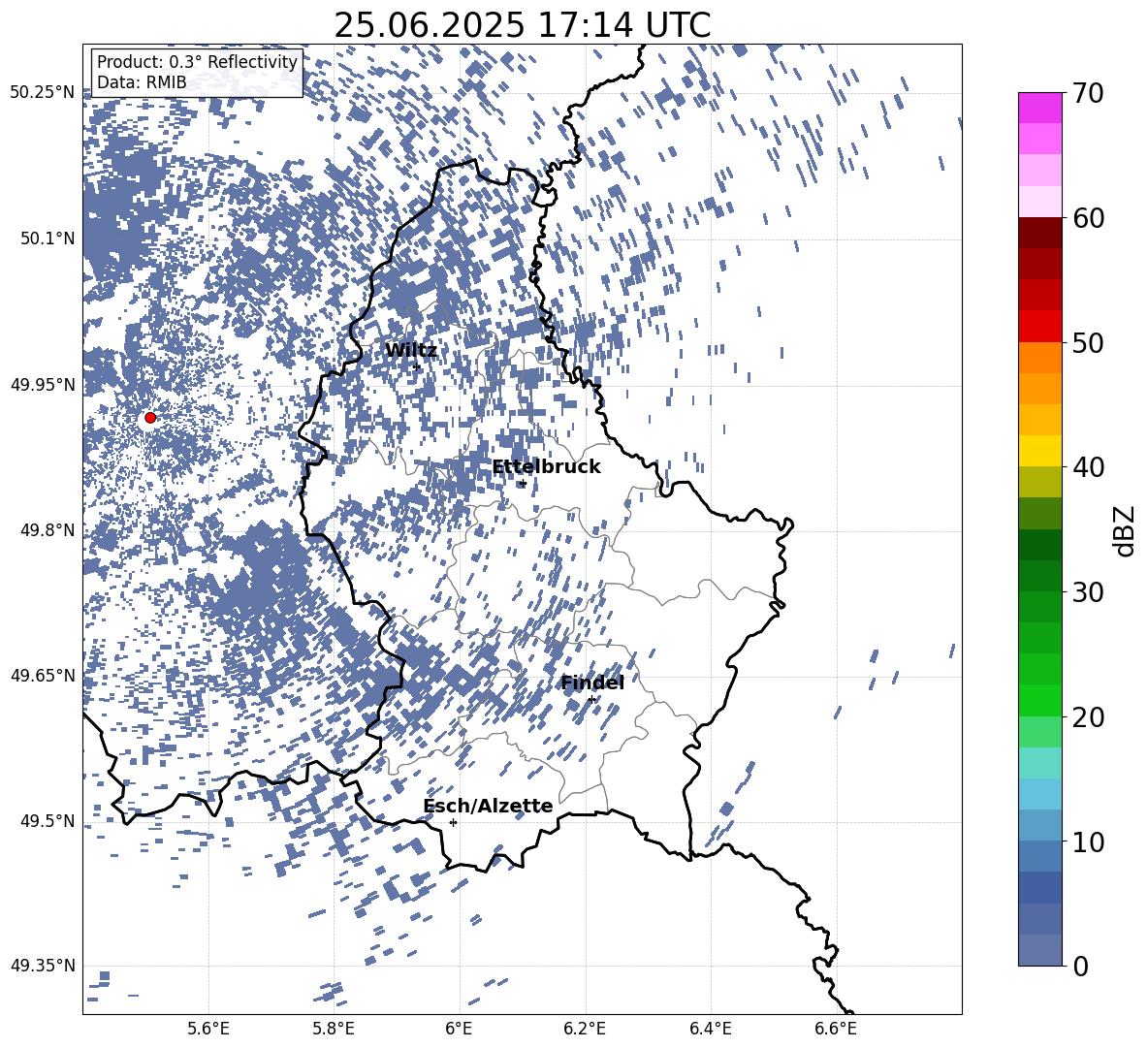This screenshot has height=1048, width=1148.
Task: Click the red radar location marker
Action: coord(150,418)
